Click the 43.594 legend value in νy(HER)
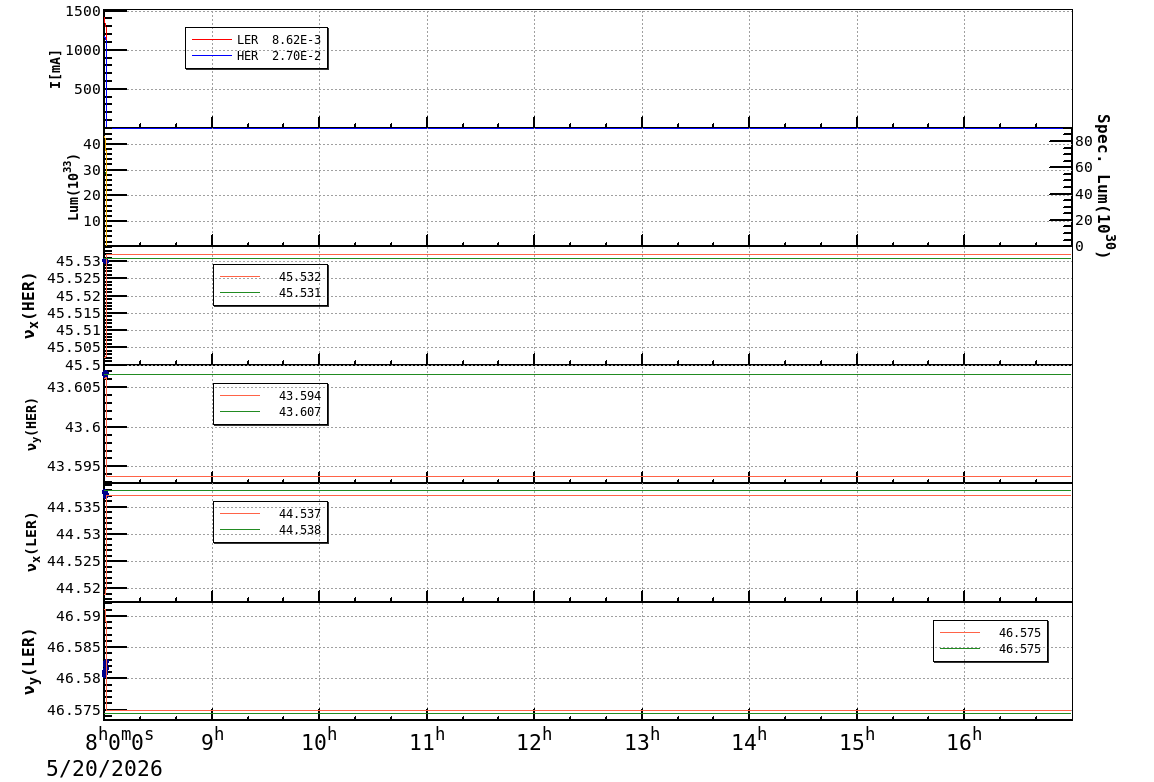1154x782 pixels. [300, 396]
